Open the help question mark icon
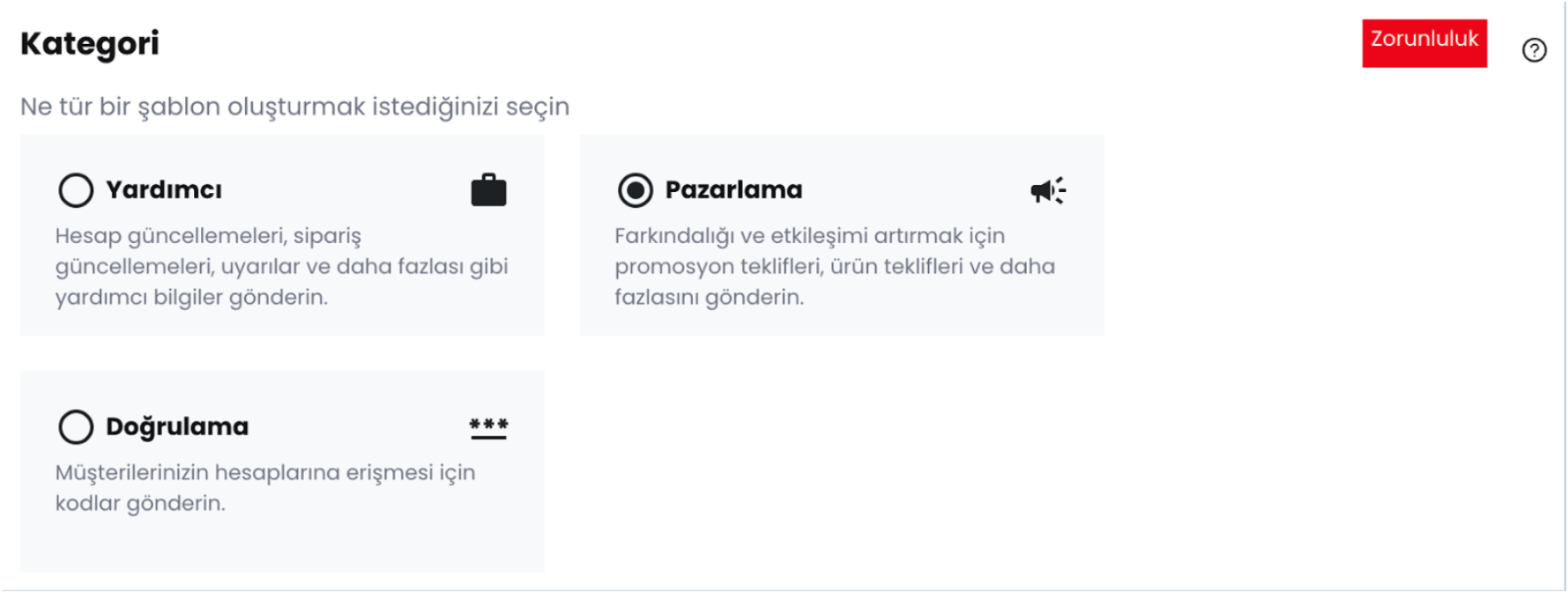This screenshot has width=1568, height=593. 1534,50
